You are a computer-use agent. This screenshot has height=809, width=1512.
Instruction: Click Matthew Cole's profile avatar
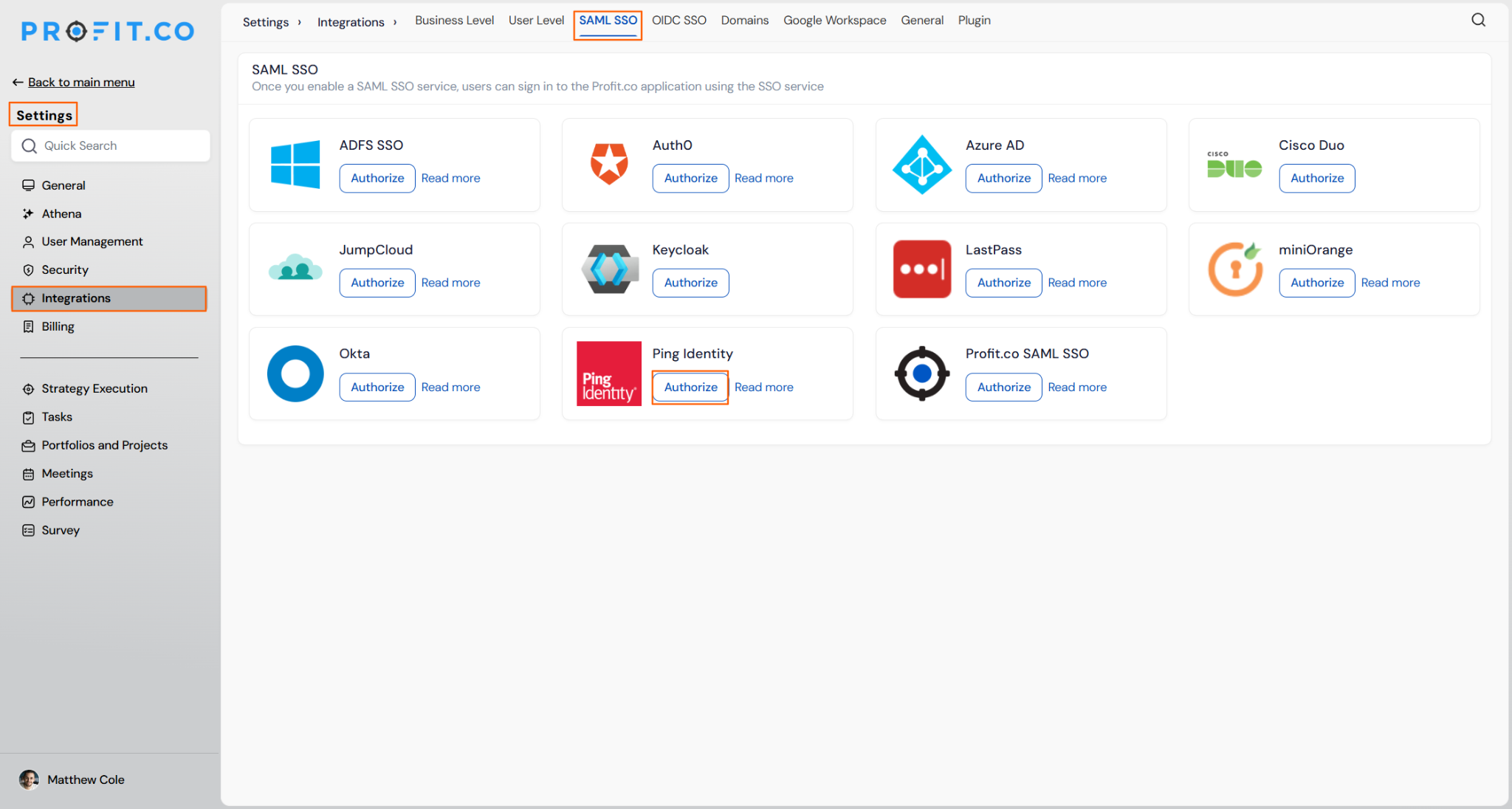pyautogui.click(x=29, y=779)
